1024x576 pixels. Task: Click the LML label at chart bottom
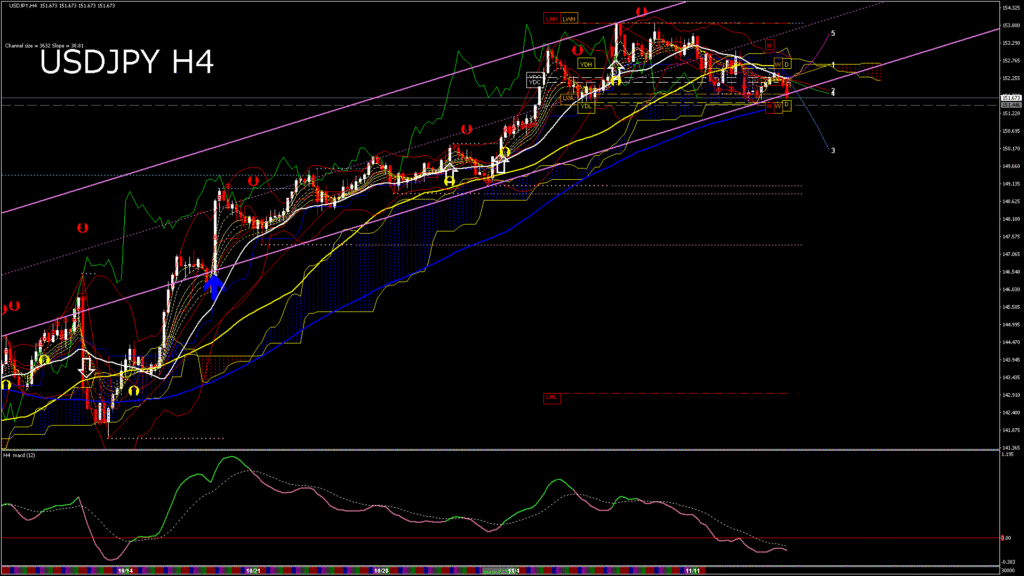tap(551, 397)
